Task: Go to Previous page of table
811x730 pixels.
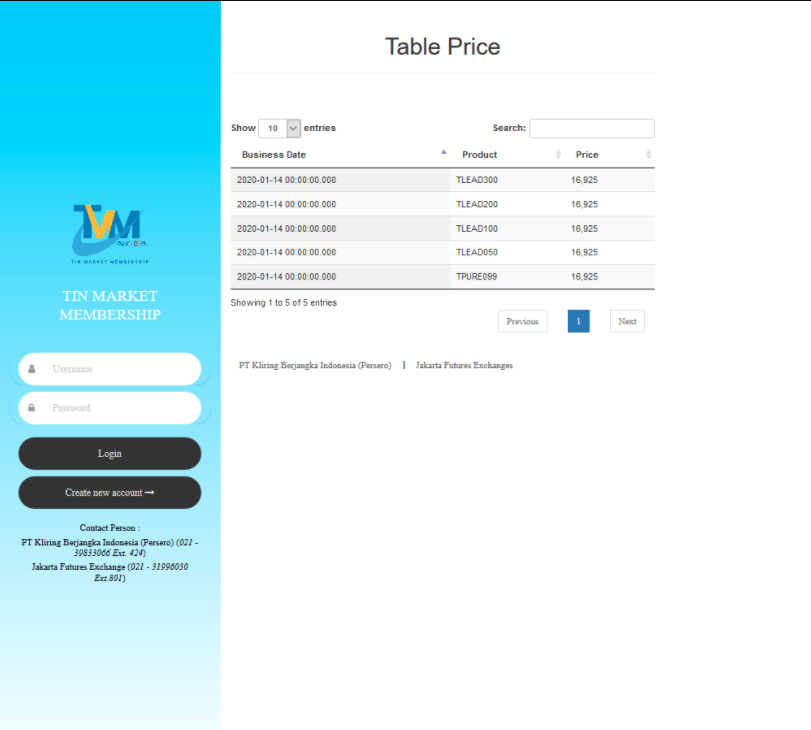Action: click(522, 321)
